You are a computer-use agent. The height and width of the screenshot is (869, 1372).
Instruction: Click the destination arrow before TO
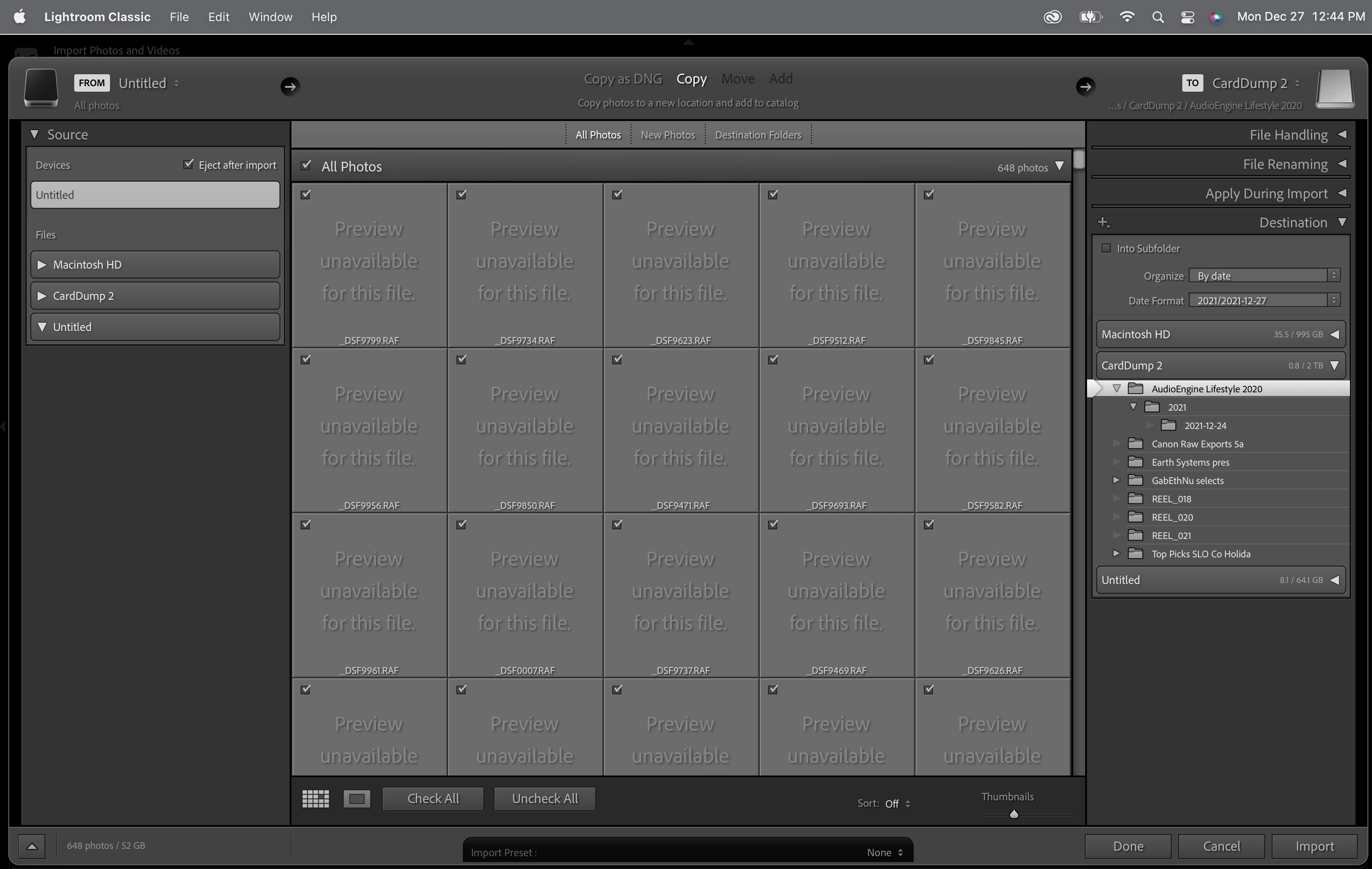click(1085, 86)
